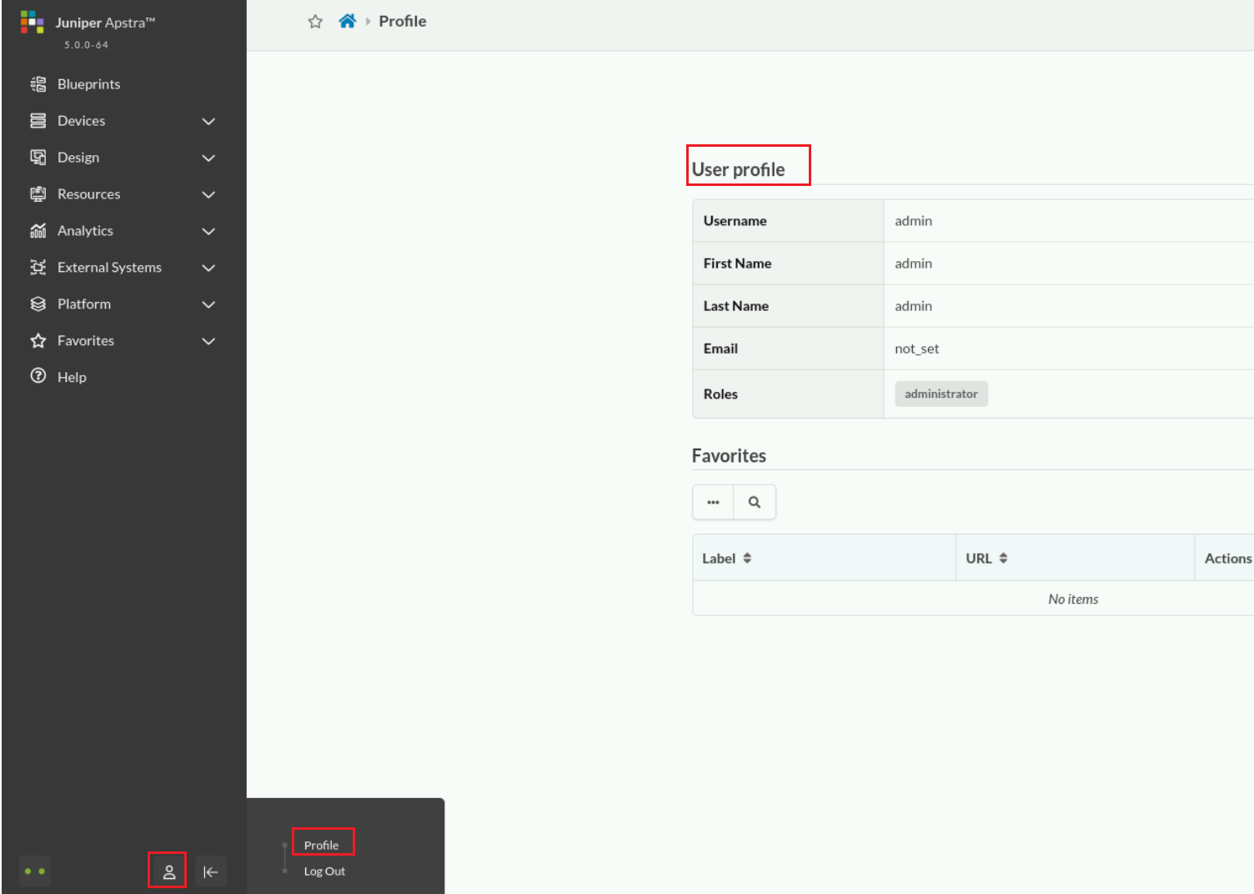Click the Favorites label in sidebar
The image size is (1254, 894).
point(86,341)
